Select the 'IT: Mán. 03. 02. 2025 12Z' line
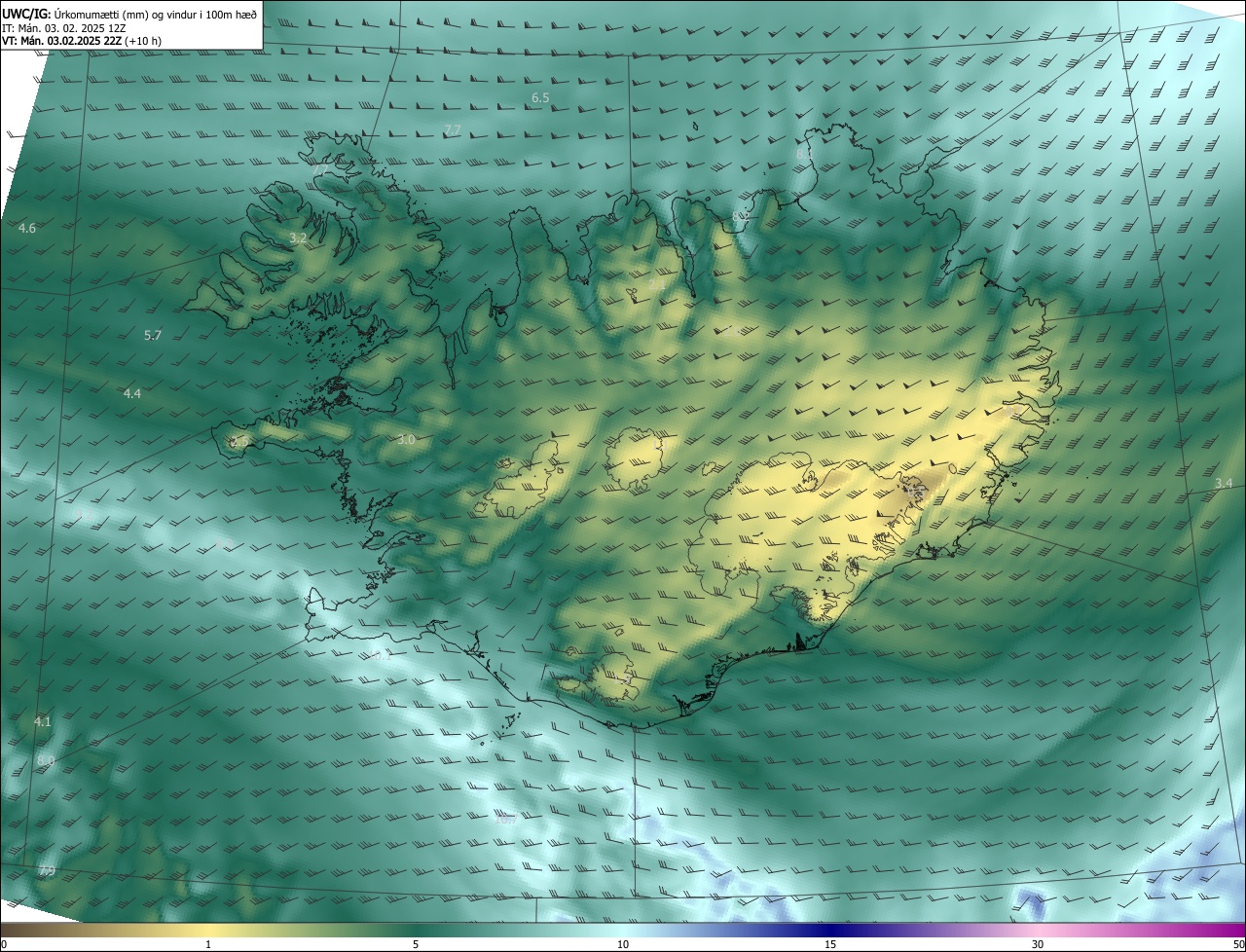 pos(63,27)
